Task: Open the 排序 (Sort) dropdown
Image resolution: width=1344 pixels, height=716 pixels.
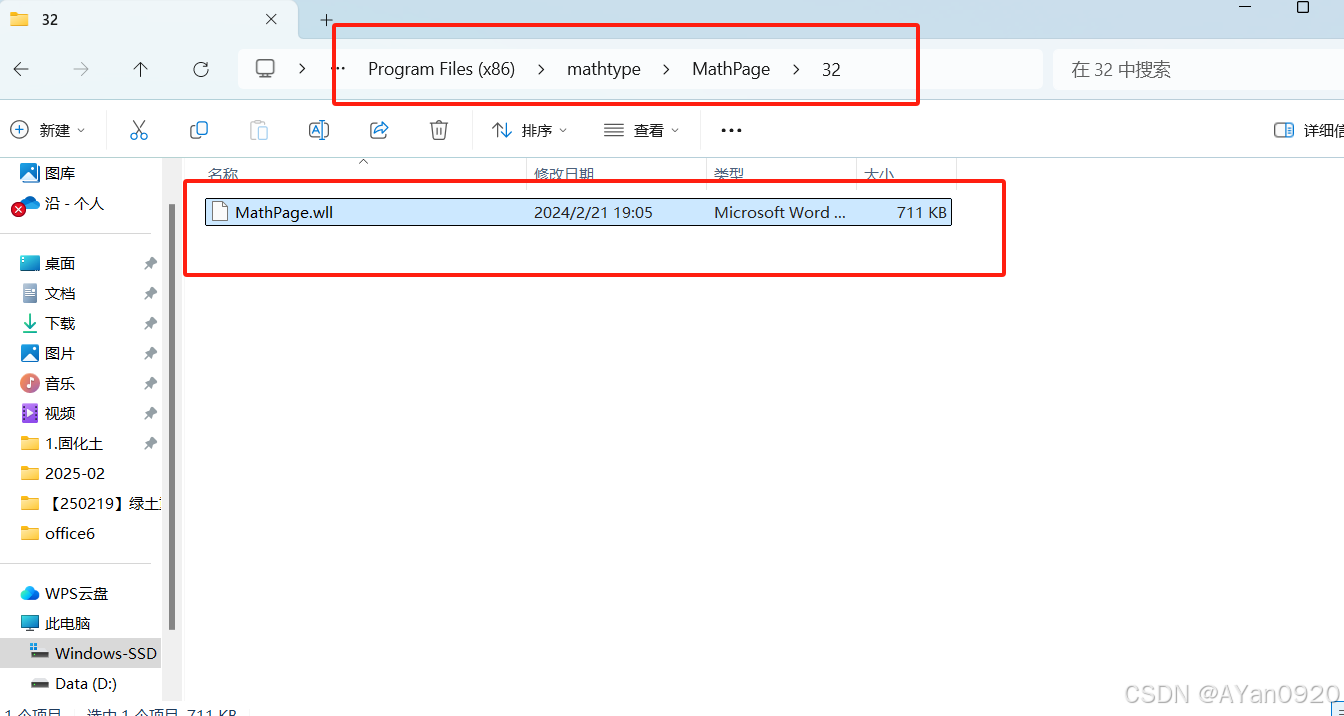Action: (530, 130)
